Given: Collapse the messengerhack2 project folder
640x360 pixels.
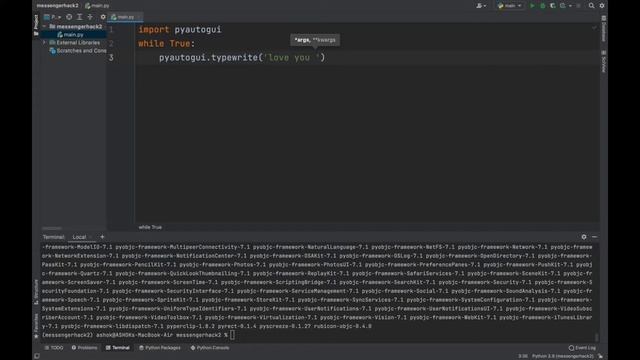Looking at the screenshot, I should click(44, 27).
